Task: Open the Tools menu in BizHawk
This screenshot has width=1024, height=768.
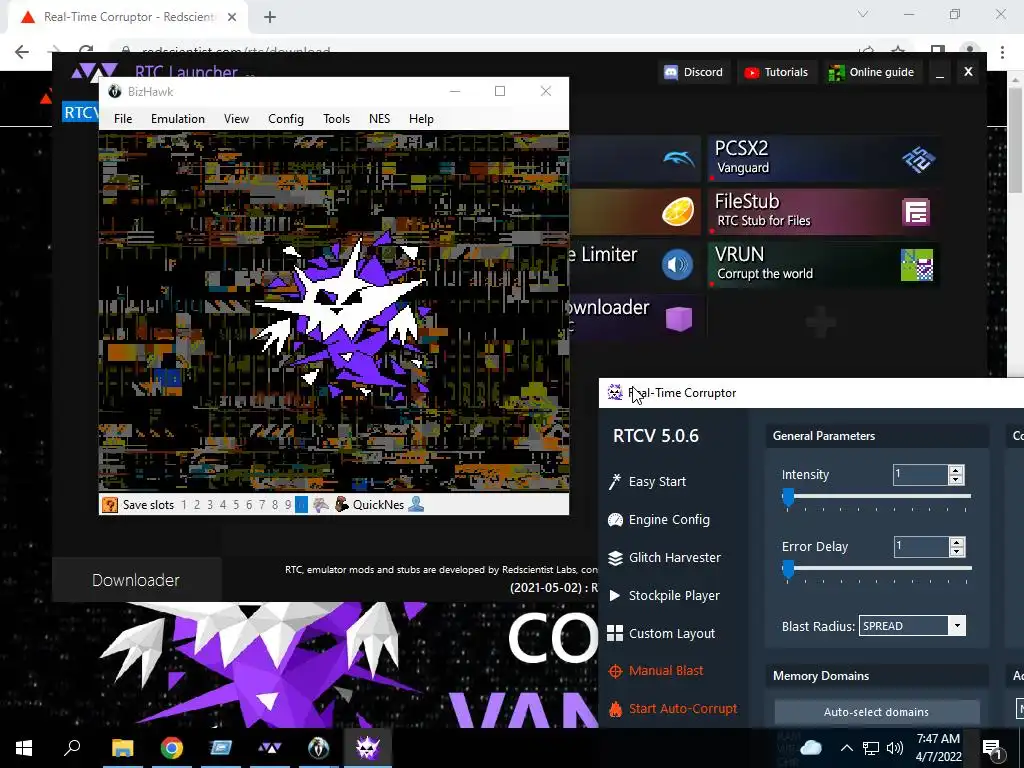Action: click(x=336, y=119)
